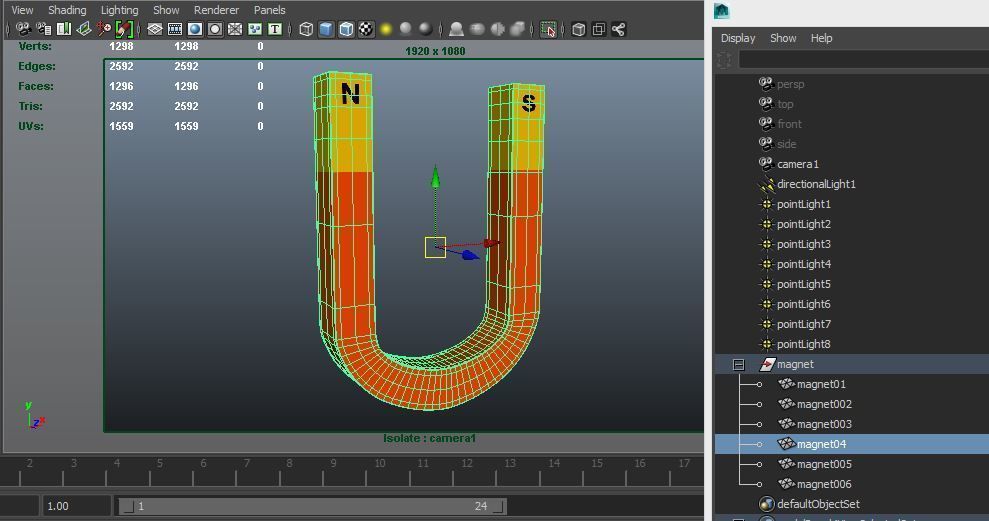
Task: Open the Renderer menu dropdown
Action: click(216, 10)
